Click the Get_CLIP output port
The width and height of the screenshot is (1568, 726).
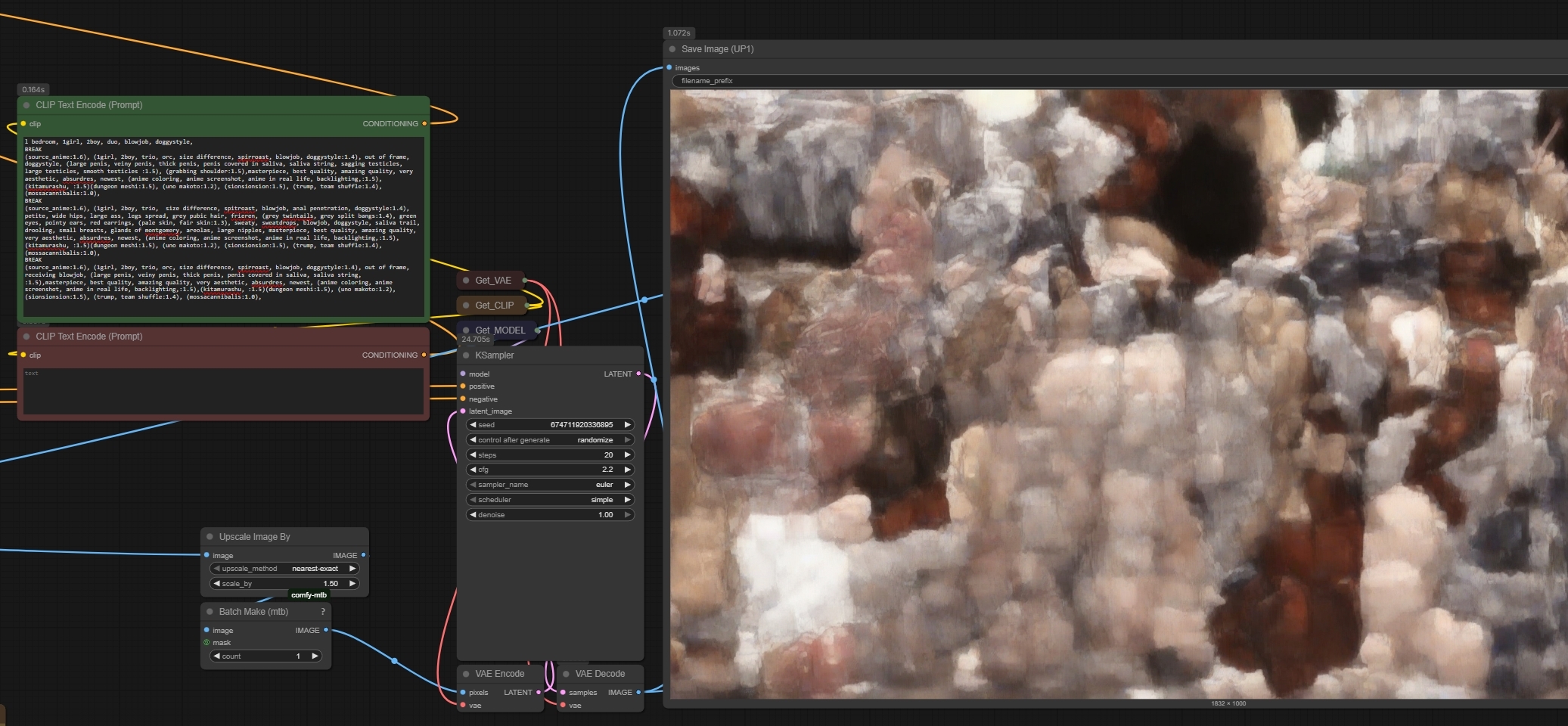tap(527, 306)
